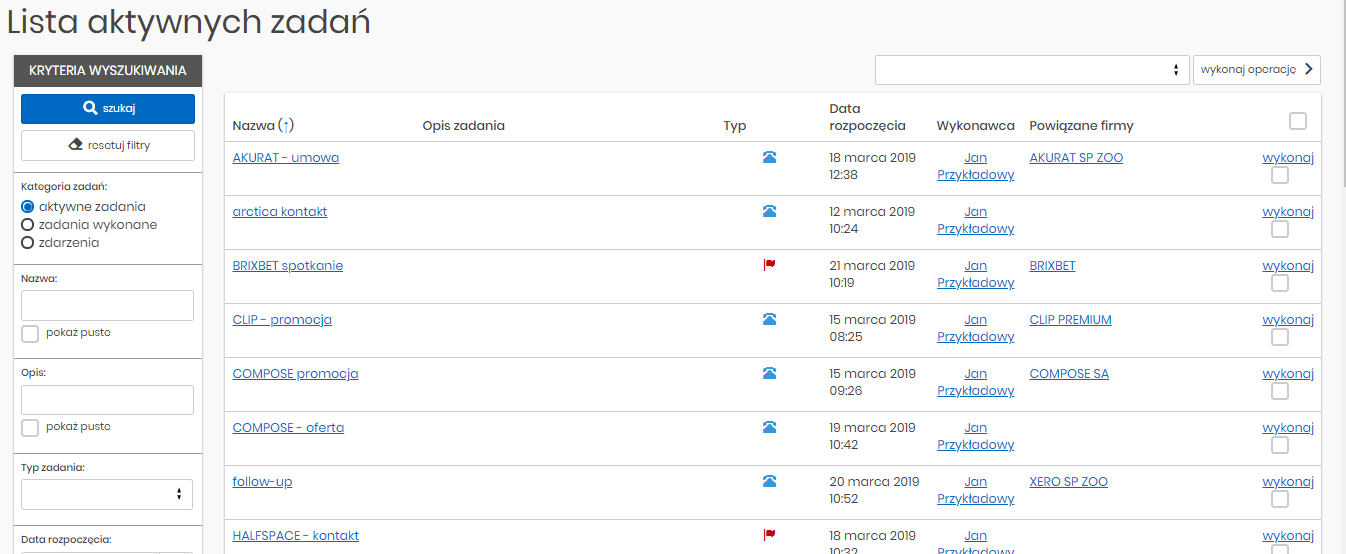Click the red flag icon for HALFSPACE - kontakt
This screenshot has width=1346, height=554.
(x=769, y=535)
